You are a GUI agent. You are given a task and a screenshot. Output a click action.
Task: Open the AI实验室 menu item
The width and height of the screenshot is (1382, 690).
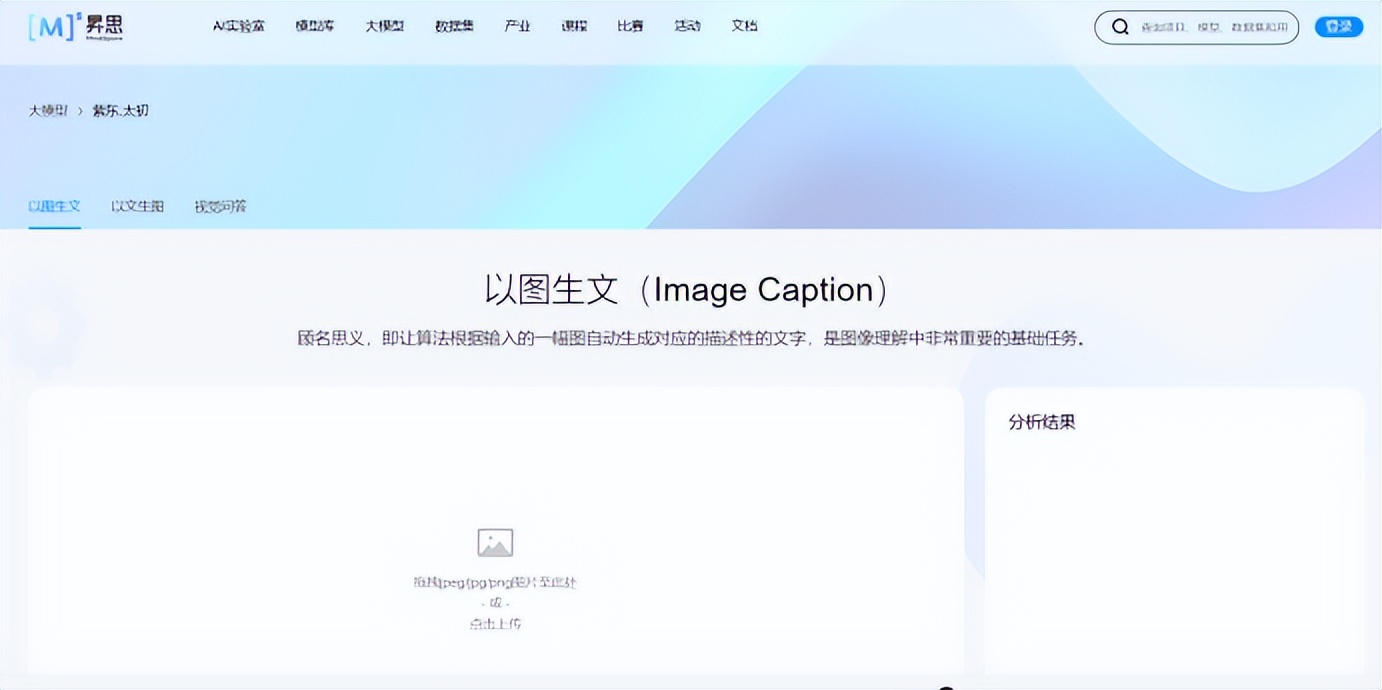pyautogui.click(x=238, y=26)
